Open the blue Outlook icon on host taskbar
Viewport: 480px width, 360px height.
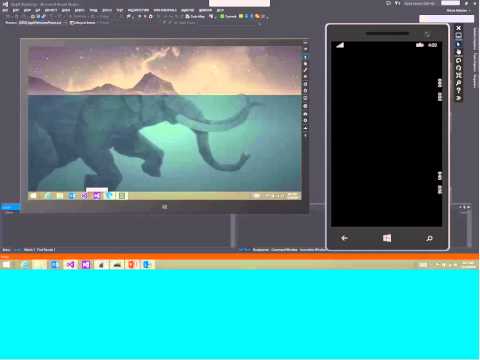point(147,265)
